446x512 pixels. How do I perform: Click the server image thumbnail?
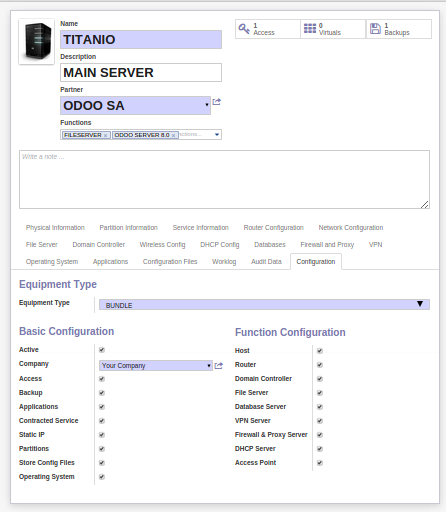tap(37, 41)
